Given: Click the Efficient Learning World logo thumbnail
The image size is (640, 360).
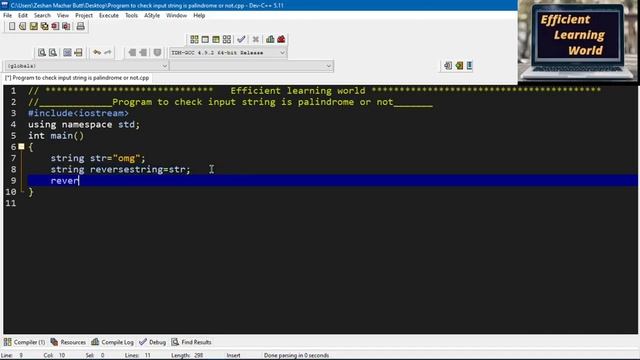Looking at the screenshot, I should pyautogui.click(x=579, y=41).
